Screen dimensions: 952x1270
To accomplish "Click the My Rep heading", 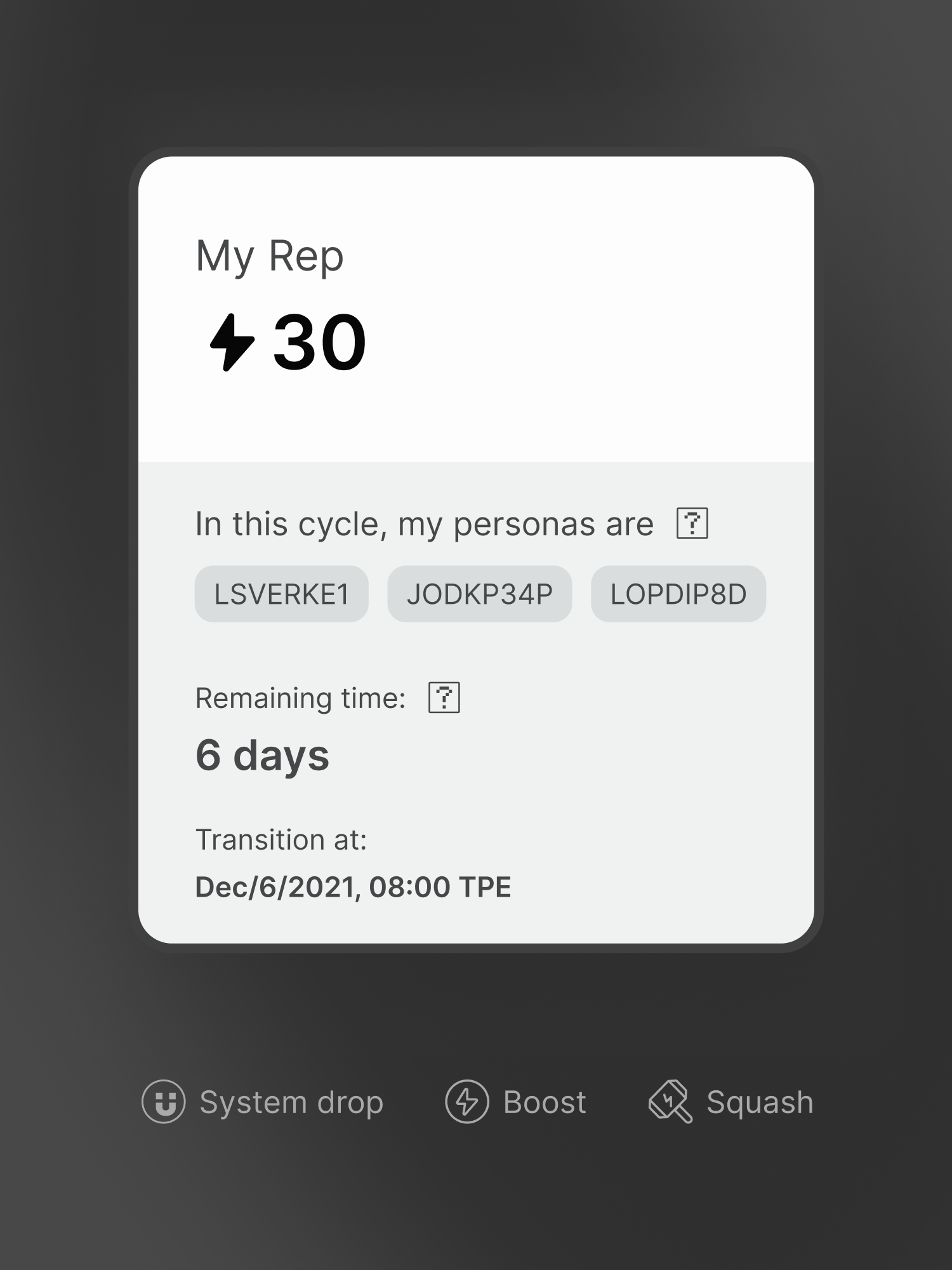I will [x=270, y=257].
